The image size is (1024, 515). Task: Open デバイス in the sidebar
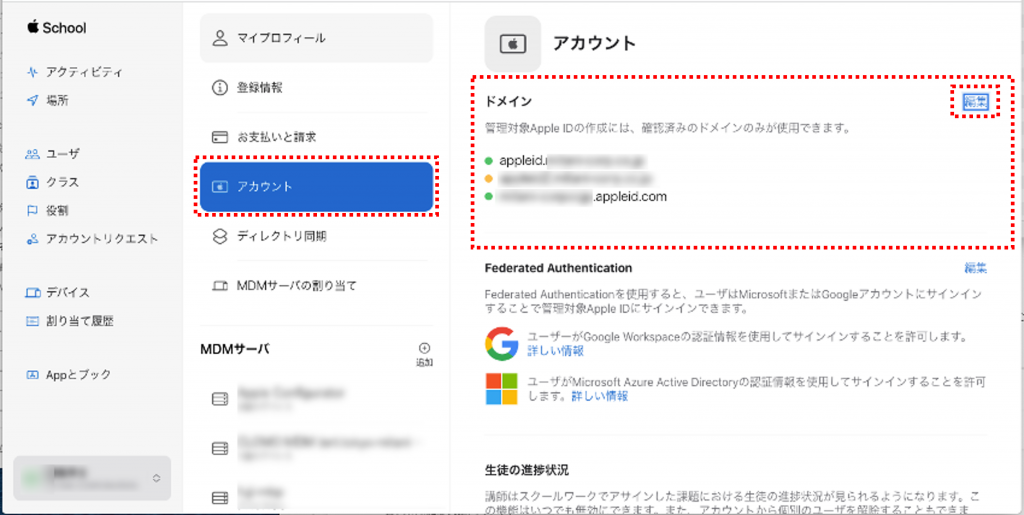[68, 292]
